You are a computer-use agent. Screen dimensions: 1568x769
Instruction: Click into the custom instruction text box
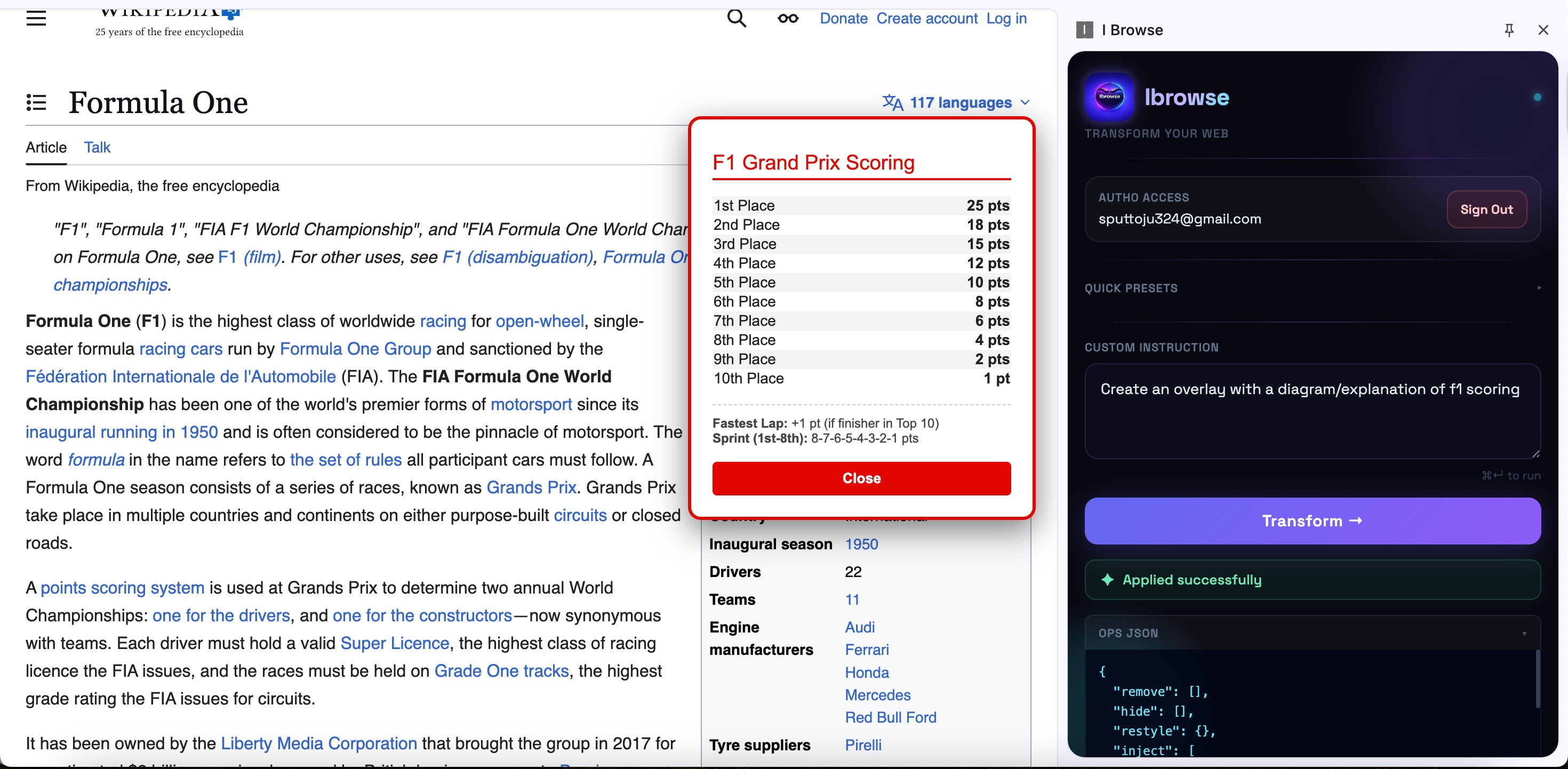pos(1313,411)
